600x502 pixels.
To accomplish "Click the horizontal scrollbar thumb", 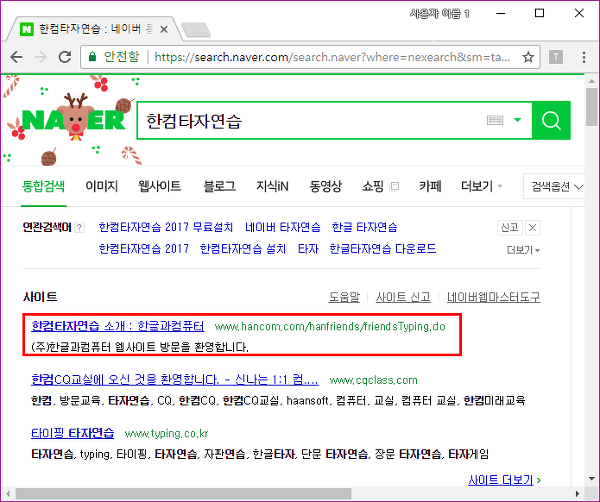I will pyautogui.click(x=183, y=494).
